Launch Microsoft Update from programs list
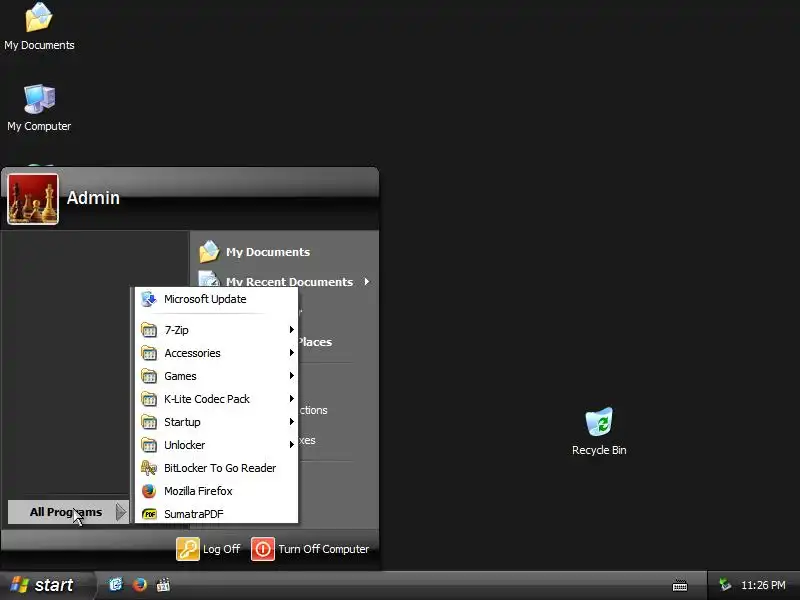 click(x=216, y=299)
